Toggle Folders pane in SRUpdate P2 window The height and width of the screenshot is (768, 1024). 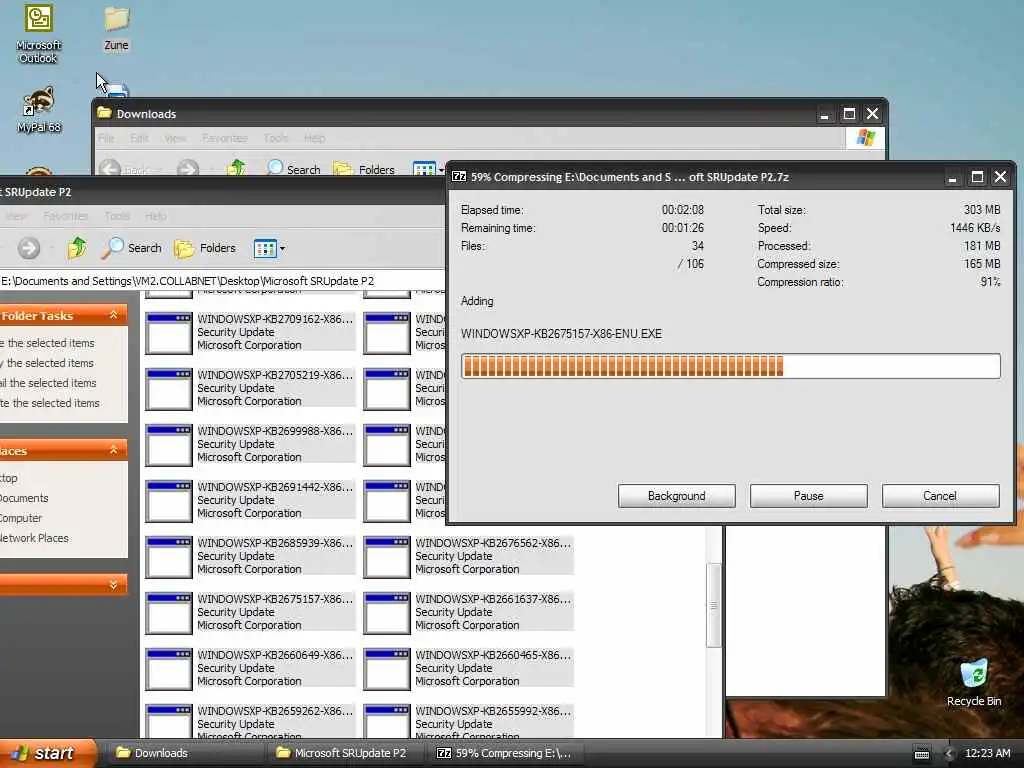point(205,248)
